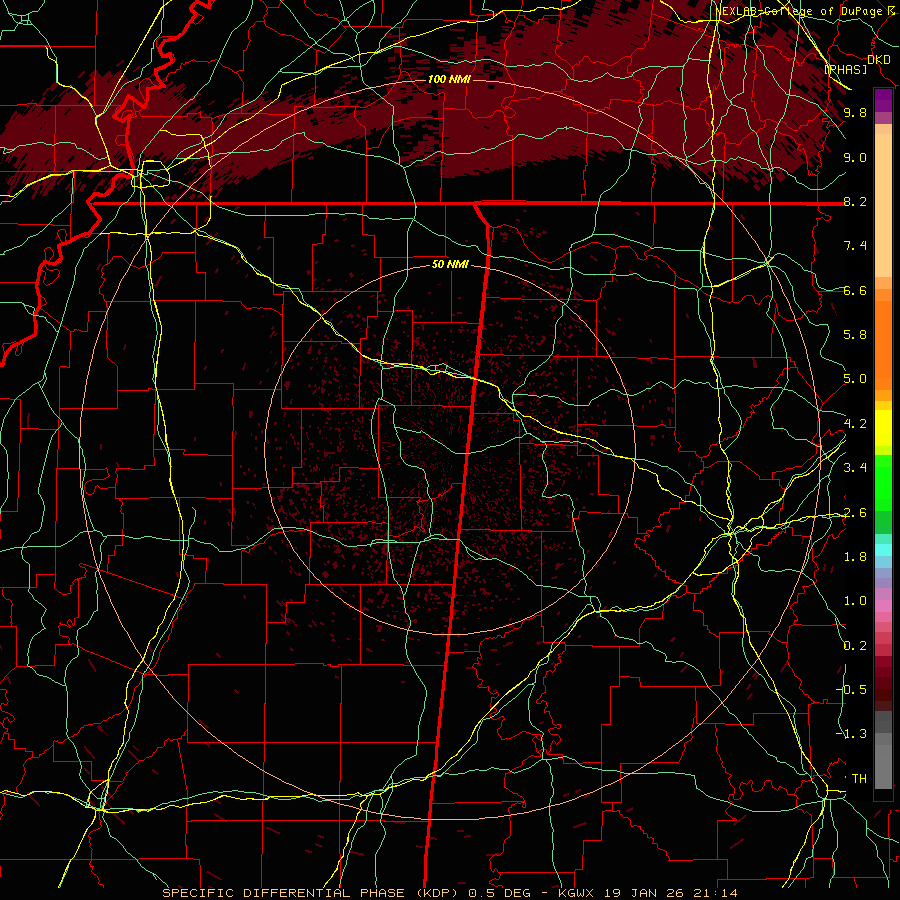Image resolution: width=900 pixels, height=900 pixels.
Task: Click the 9.8 value on the color scale
Action: click(x=855, y=112)
